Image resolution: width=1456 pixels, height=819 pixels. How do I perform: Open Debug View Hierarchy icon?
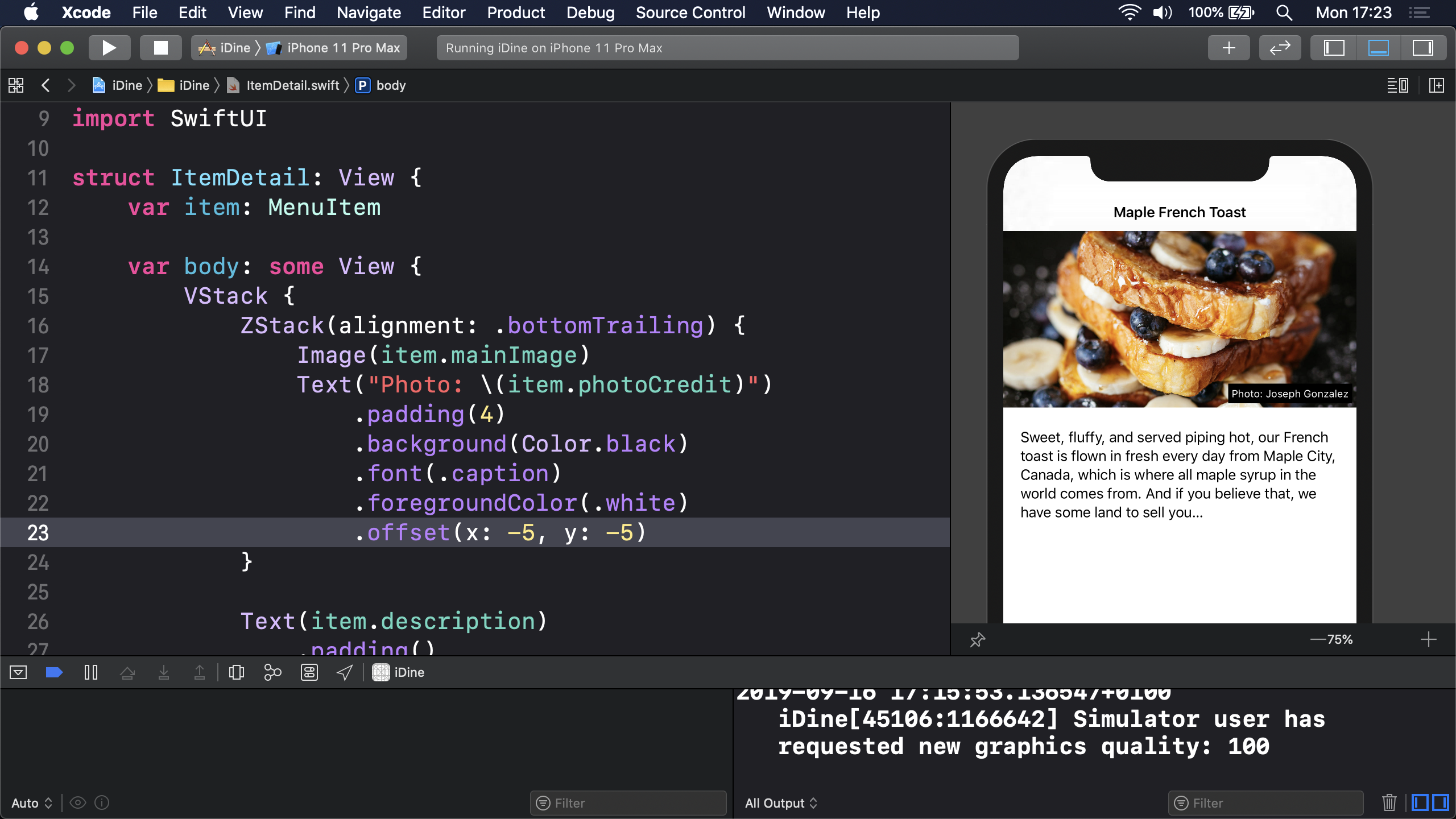click(x=236, y=673)
